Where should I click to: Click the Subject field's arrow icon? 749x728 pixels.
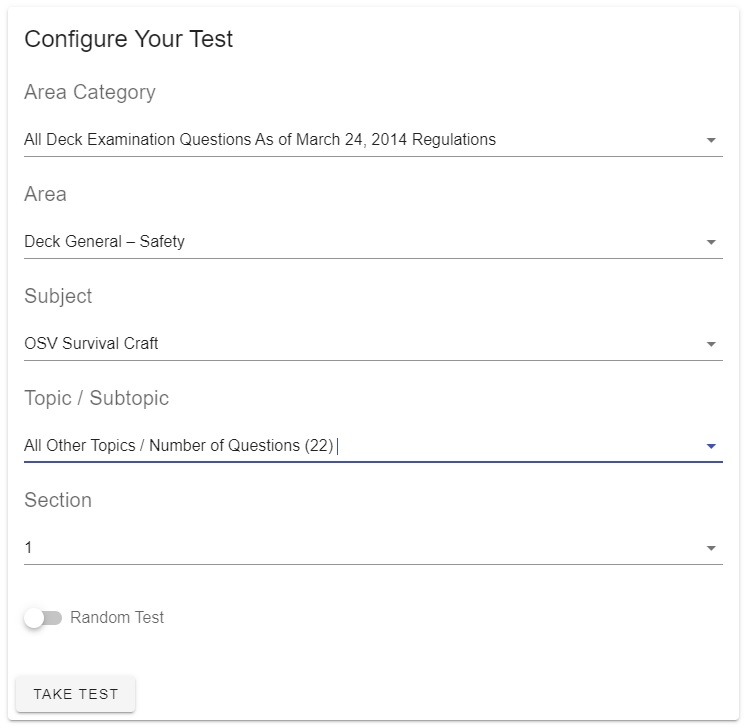click(x=711, y=344)
